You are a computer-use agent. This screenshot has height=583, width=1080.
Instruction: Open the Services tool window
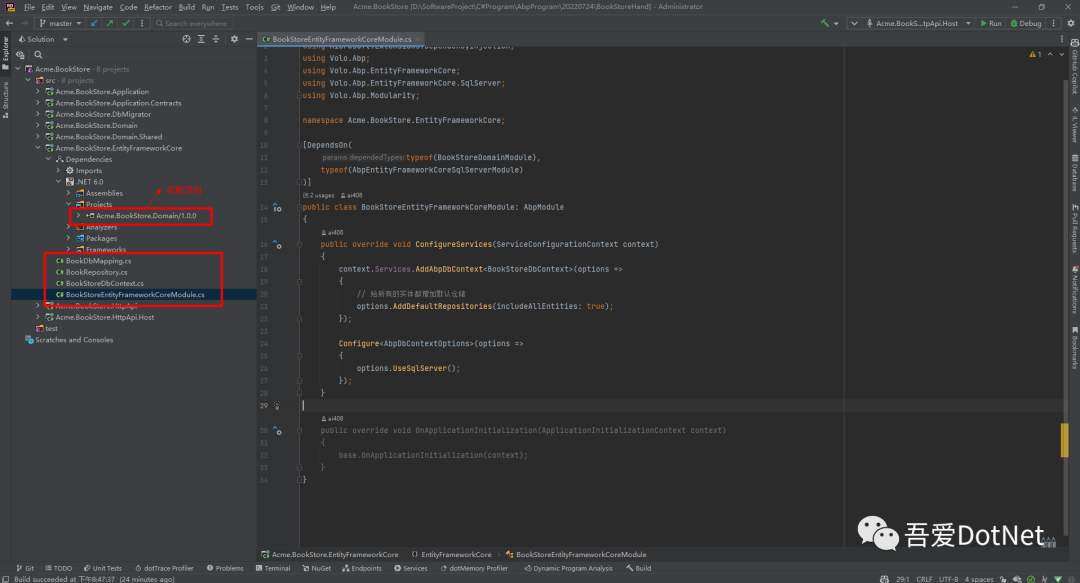click(x=411, y=569)
